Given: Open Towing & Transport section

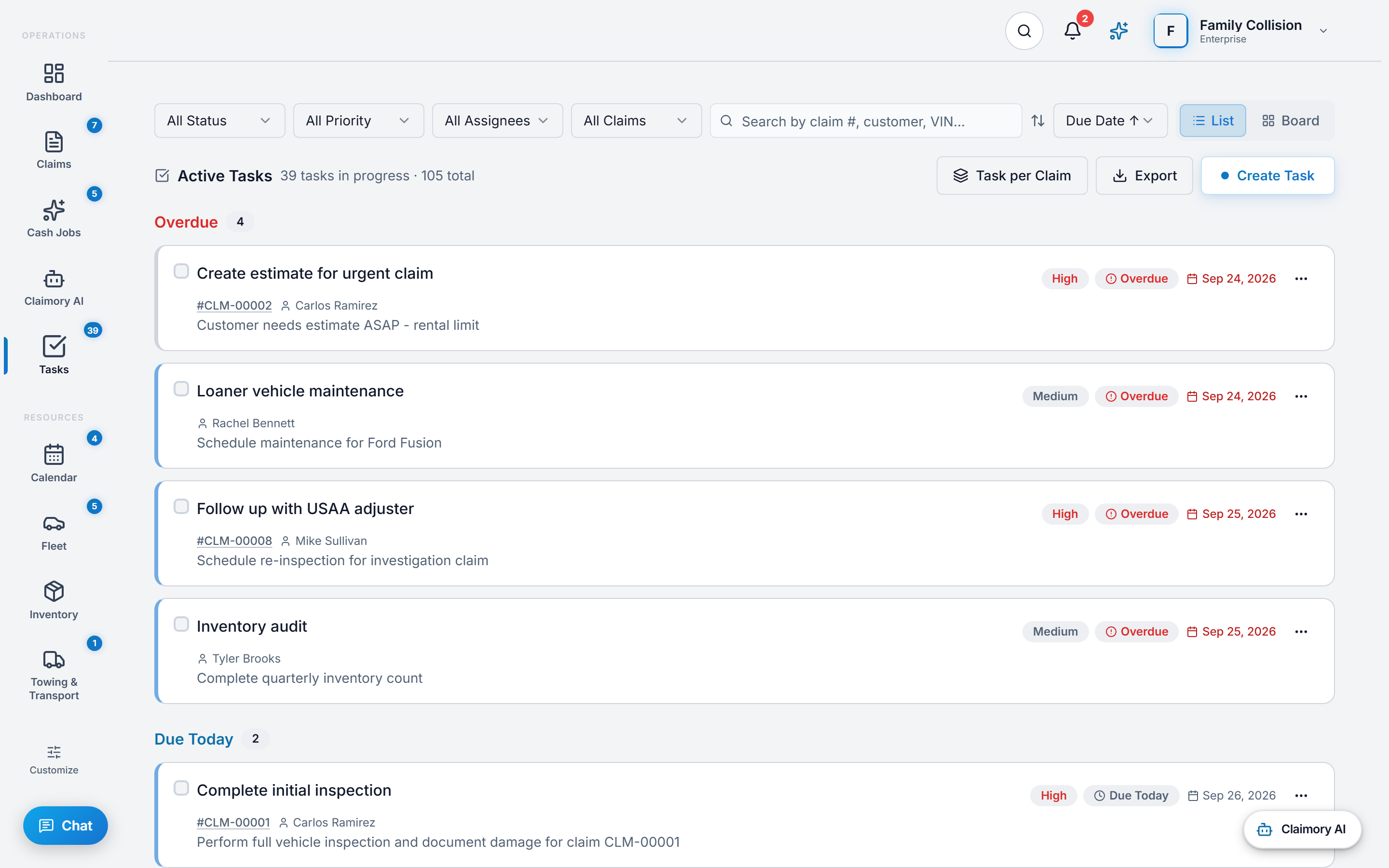Looking at the screenshot, I should (54, 675).
